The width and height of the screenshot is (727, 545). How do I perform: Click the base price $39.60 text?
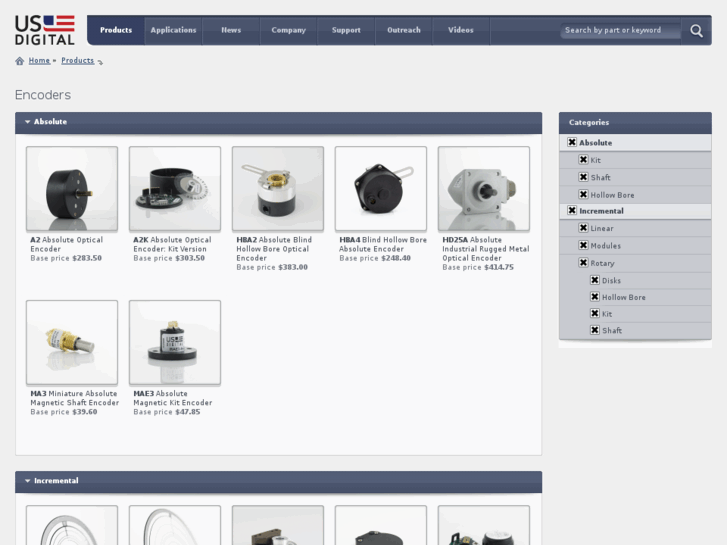64,412
